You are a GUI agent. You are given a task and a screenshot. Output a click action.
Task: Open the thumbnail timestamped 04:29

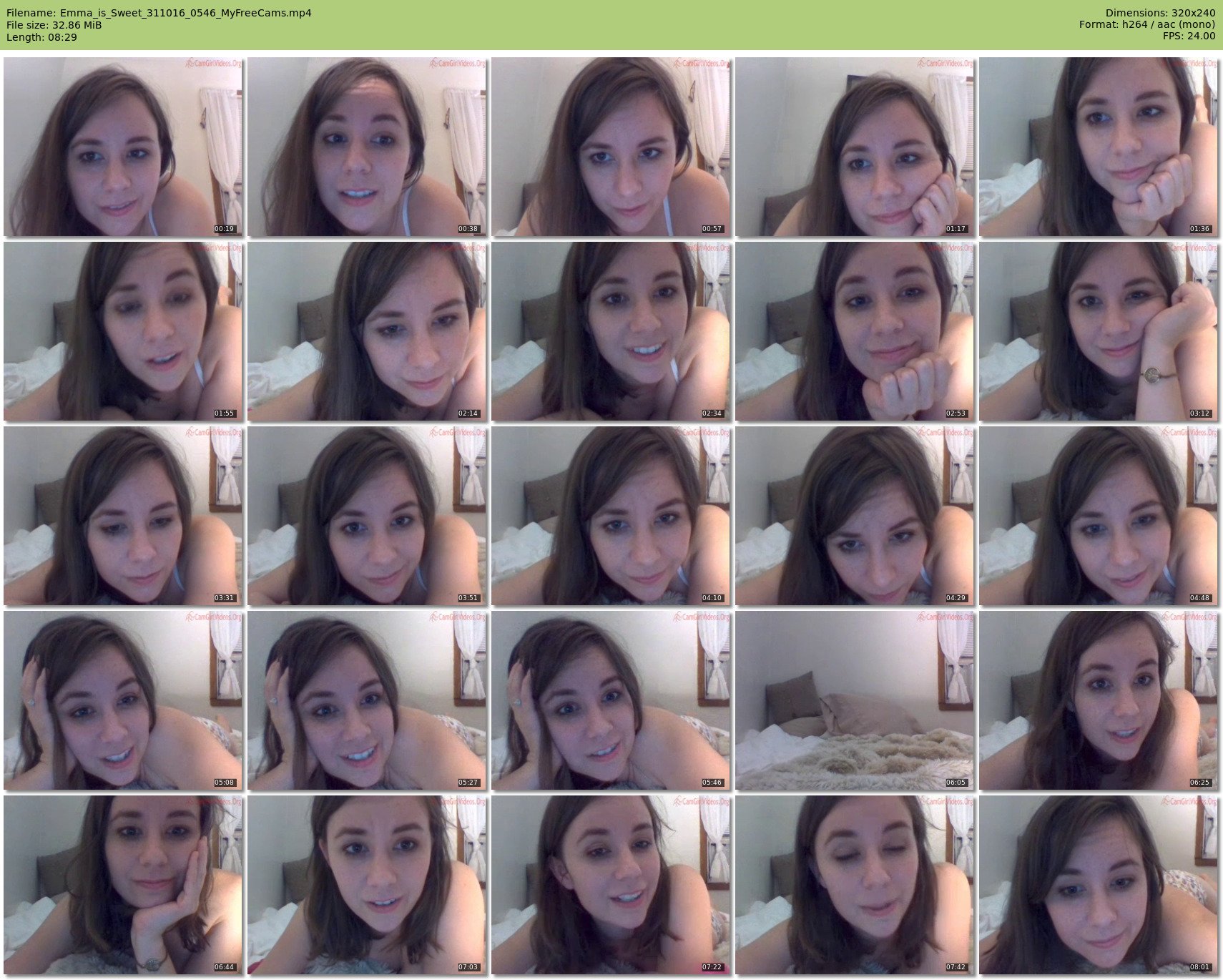click(855, 516)
